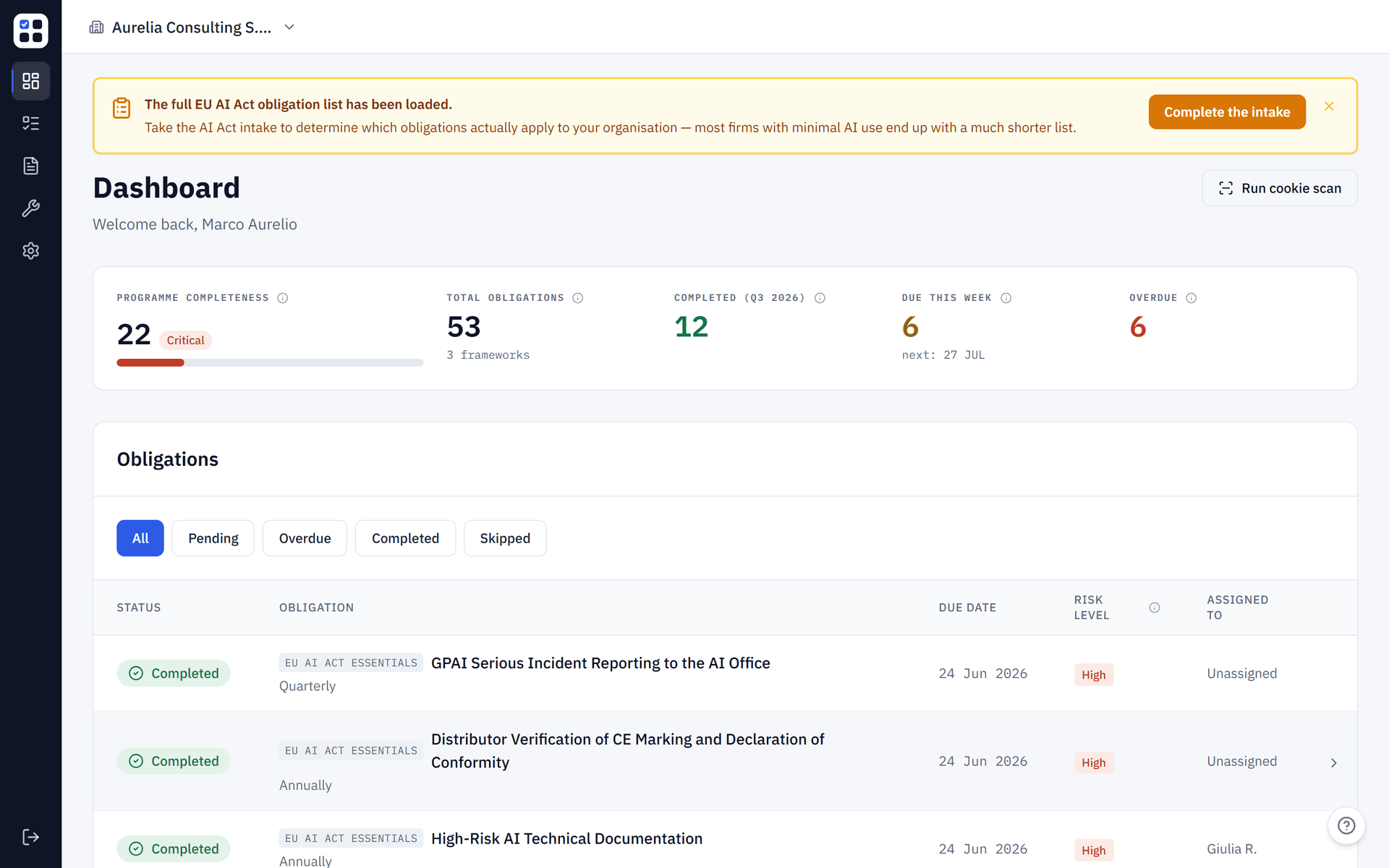1389x868 pixels.
Task: Click the Due Date column header
Action: 967,608
